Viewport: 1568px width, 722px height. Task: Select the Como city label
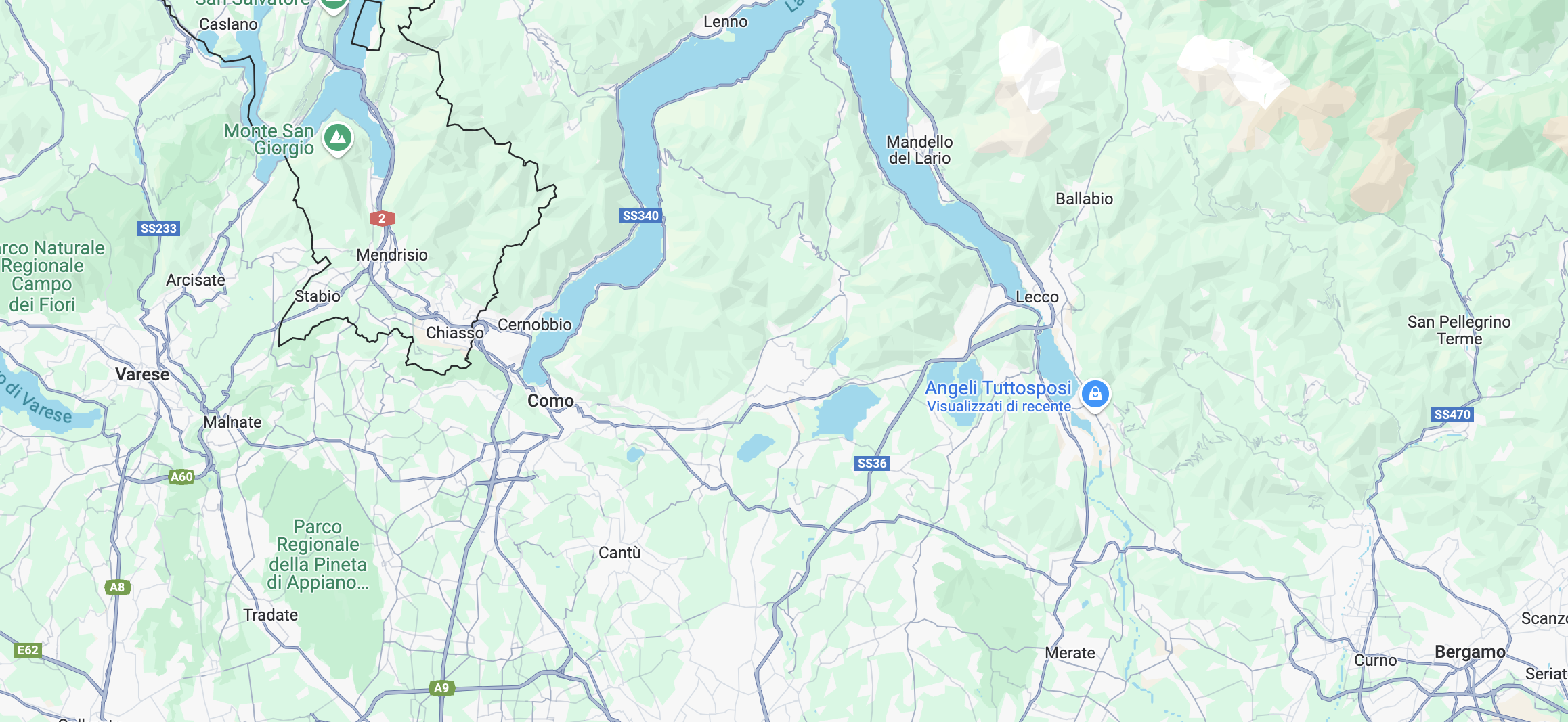tap(550, 401)
